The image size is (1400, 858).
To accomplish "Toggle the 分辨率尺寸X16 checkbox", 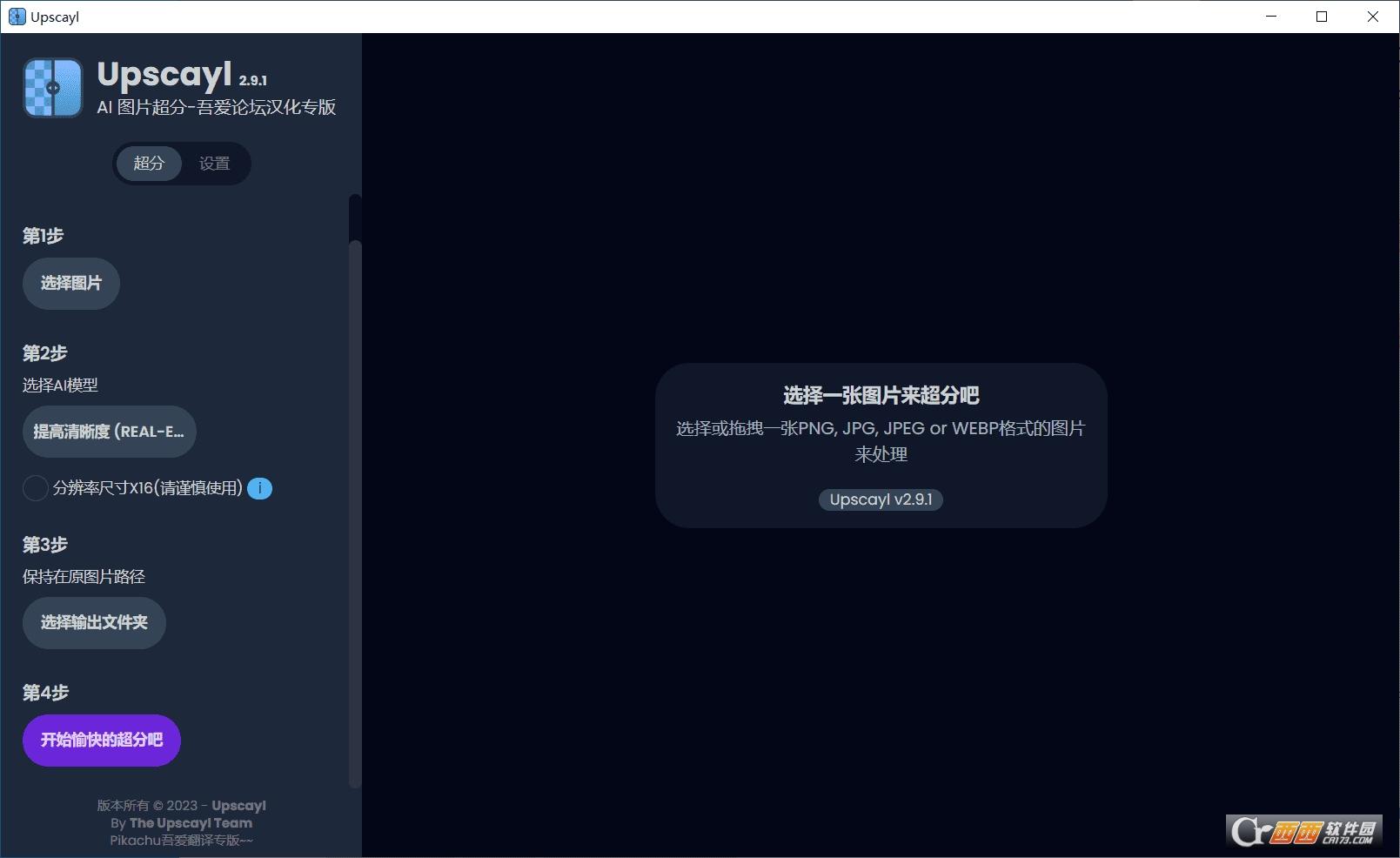I will pos(35,488).
